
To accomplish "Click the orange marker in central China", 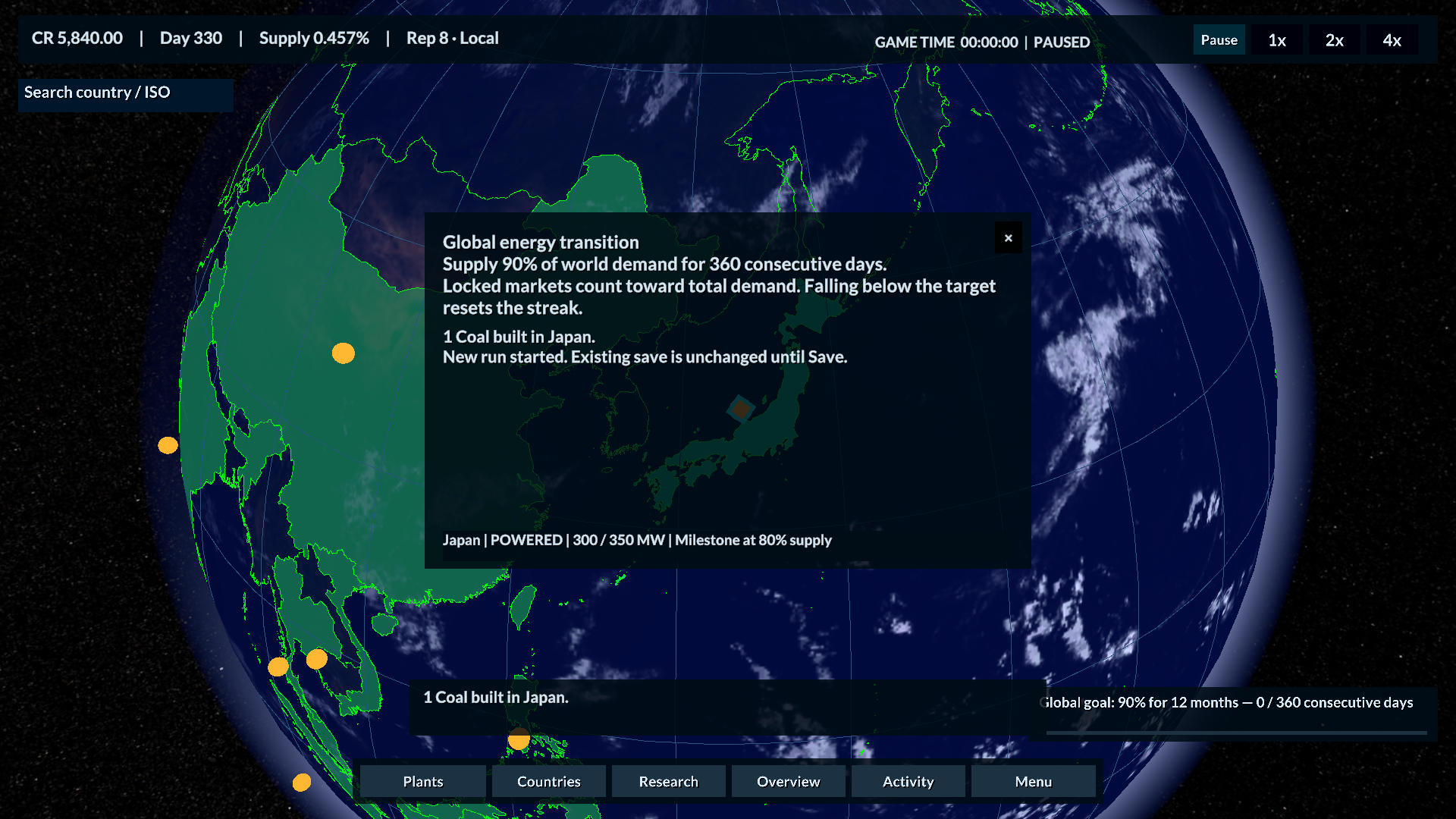I will click(344, 353).
